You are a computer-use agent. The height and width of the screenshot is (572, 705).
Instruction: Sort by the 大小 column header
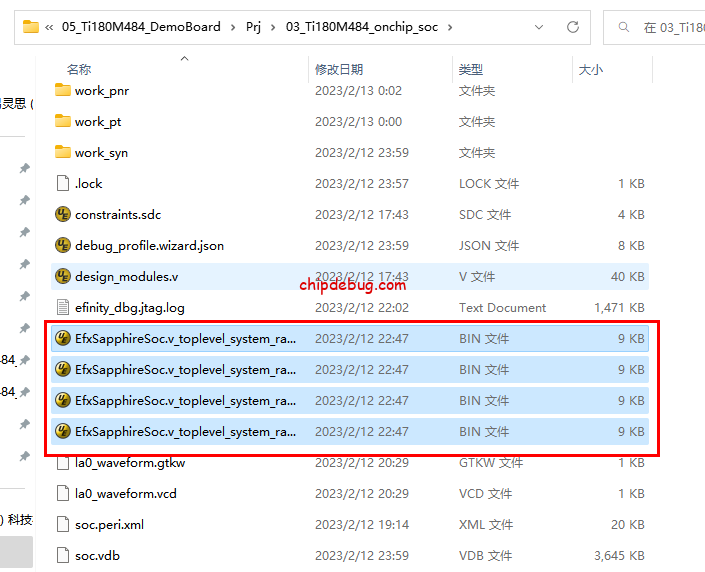590,70
